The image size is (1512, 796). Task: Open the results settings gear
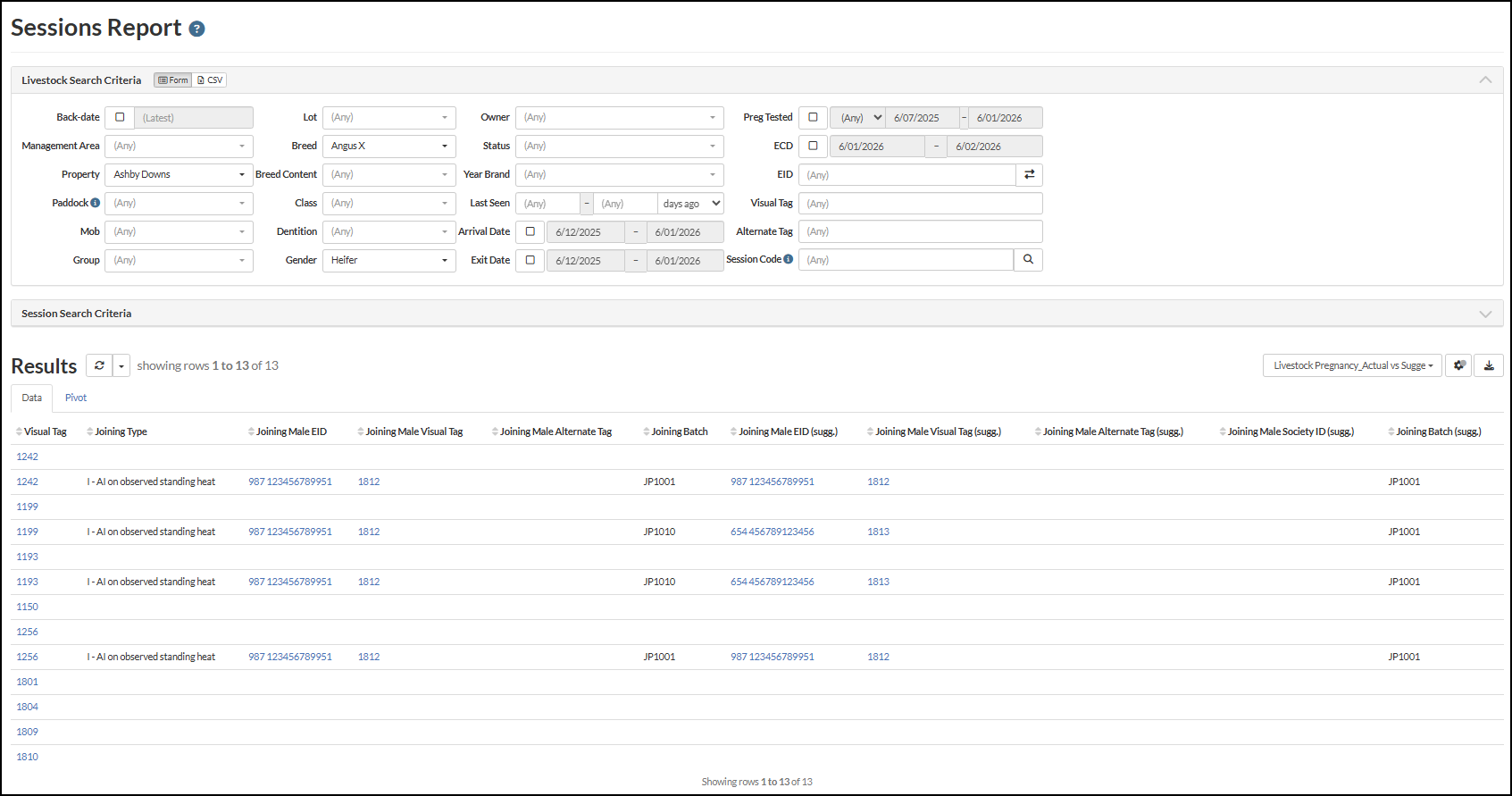pos(1458,365)
